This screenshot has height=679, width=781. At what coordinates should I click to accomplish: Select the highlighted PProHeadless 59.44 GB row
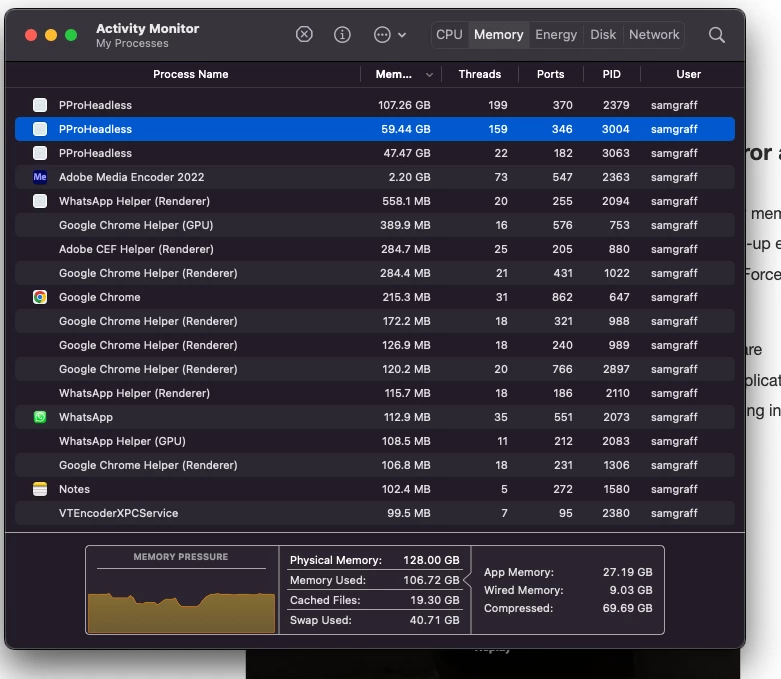[x=375, y=129]
